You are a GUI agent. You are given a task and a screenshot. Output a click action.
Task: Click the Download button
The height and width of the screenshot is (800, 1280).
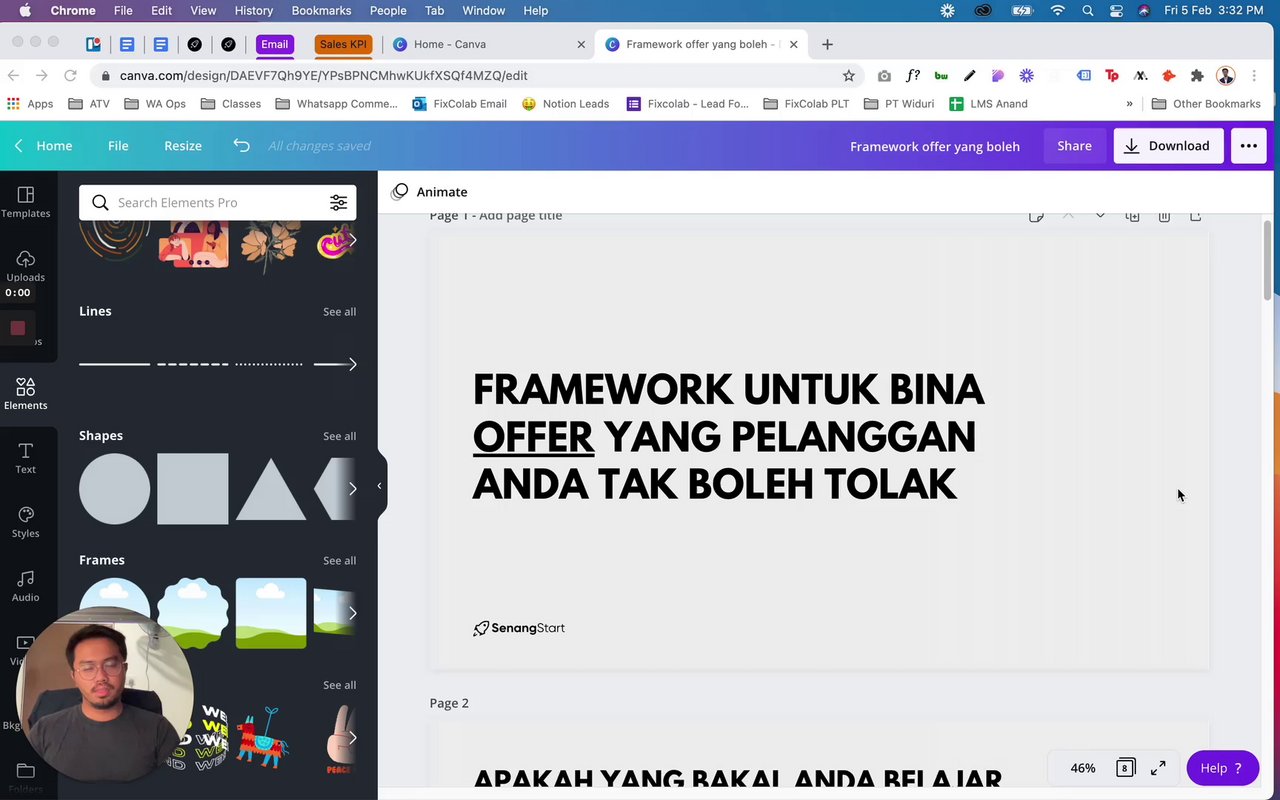click(x=1168, y=145)
